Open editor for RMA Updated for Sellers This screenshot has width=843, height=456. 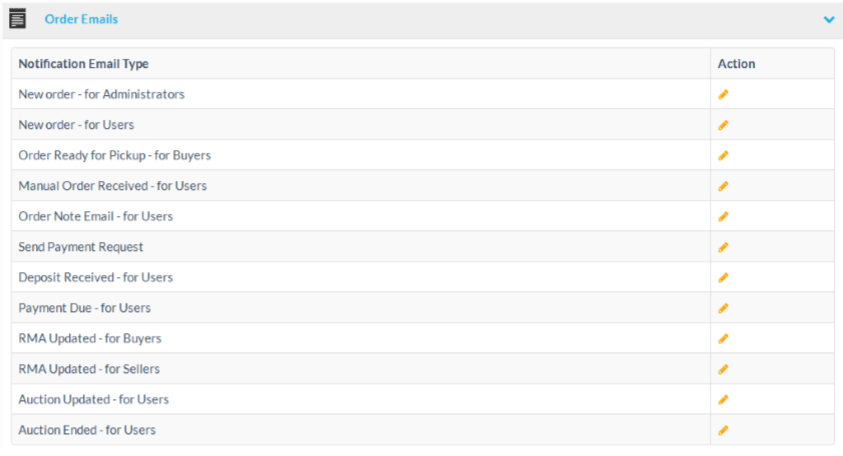click(x=723, y=369)
